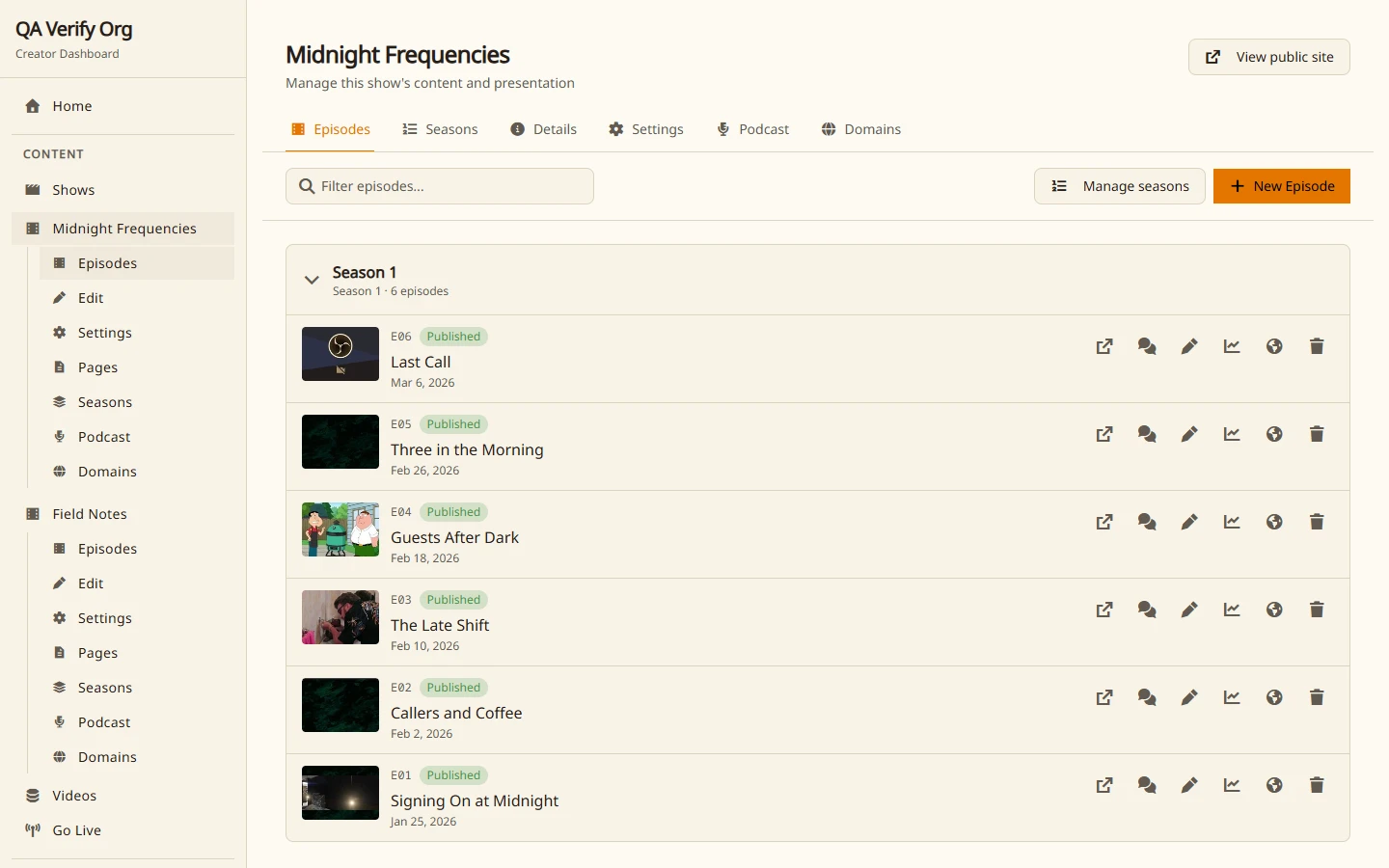Edit Callers and Coffee pencil icon

point(1189,697)
